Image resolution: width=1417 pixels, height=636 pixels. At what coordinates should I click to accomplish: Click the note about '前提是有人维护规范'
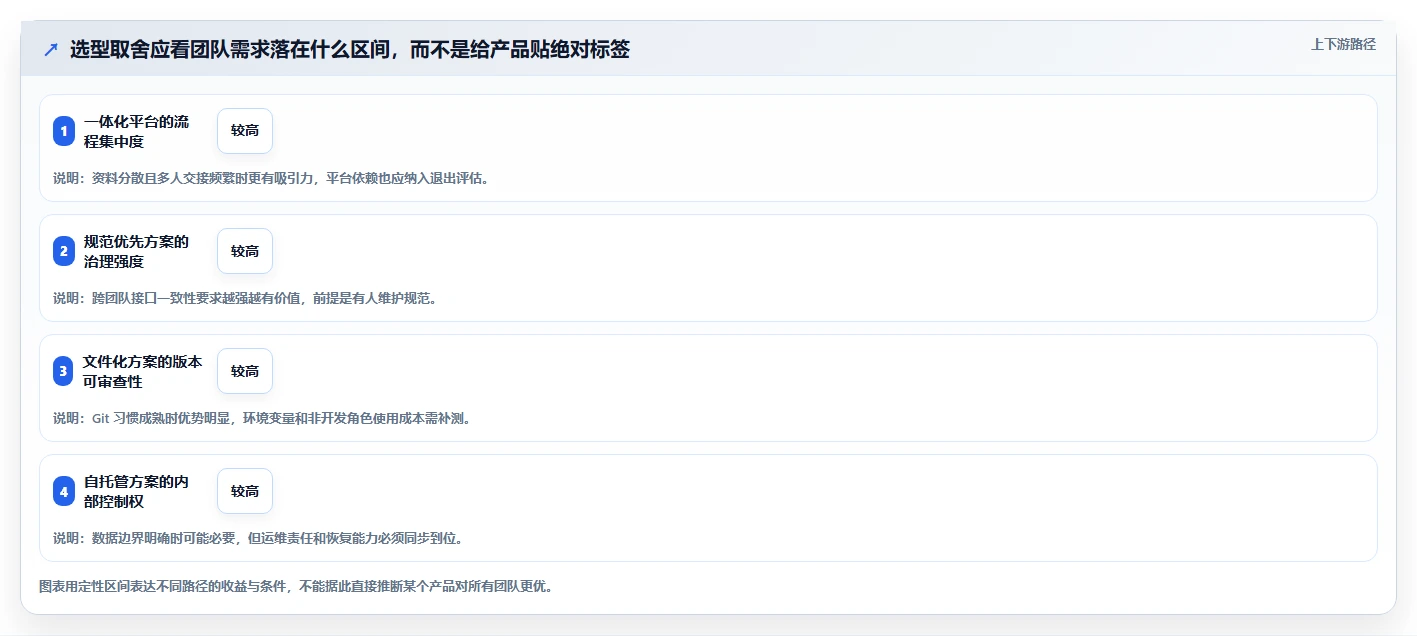[245, 298]
